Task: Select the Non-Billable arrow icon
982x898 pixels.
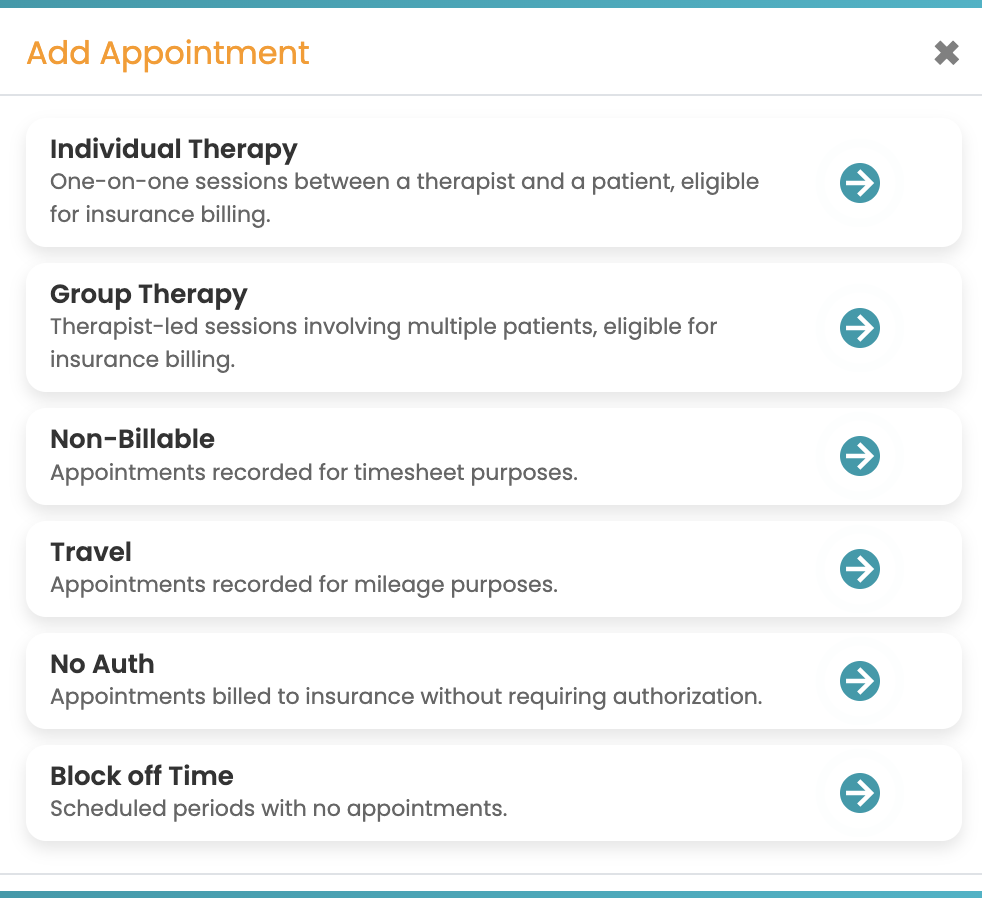Action: (x=859, y=456)
